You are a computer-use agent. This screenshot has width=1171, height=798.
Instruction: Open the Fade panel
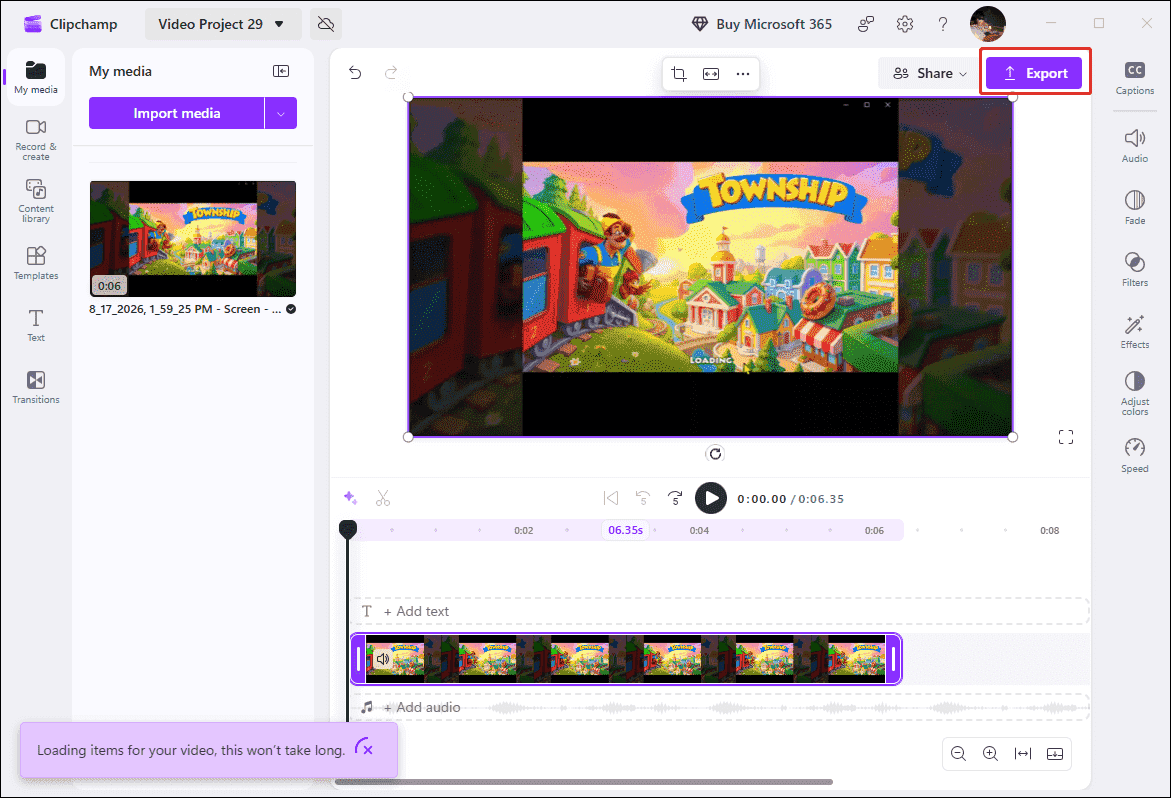(1134, 208)
